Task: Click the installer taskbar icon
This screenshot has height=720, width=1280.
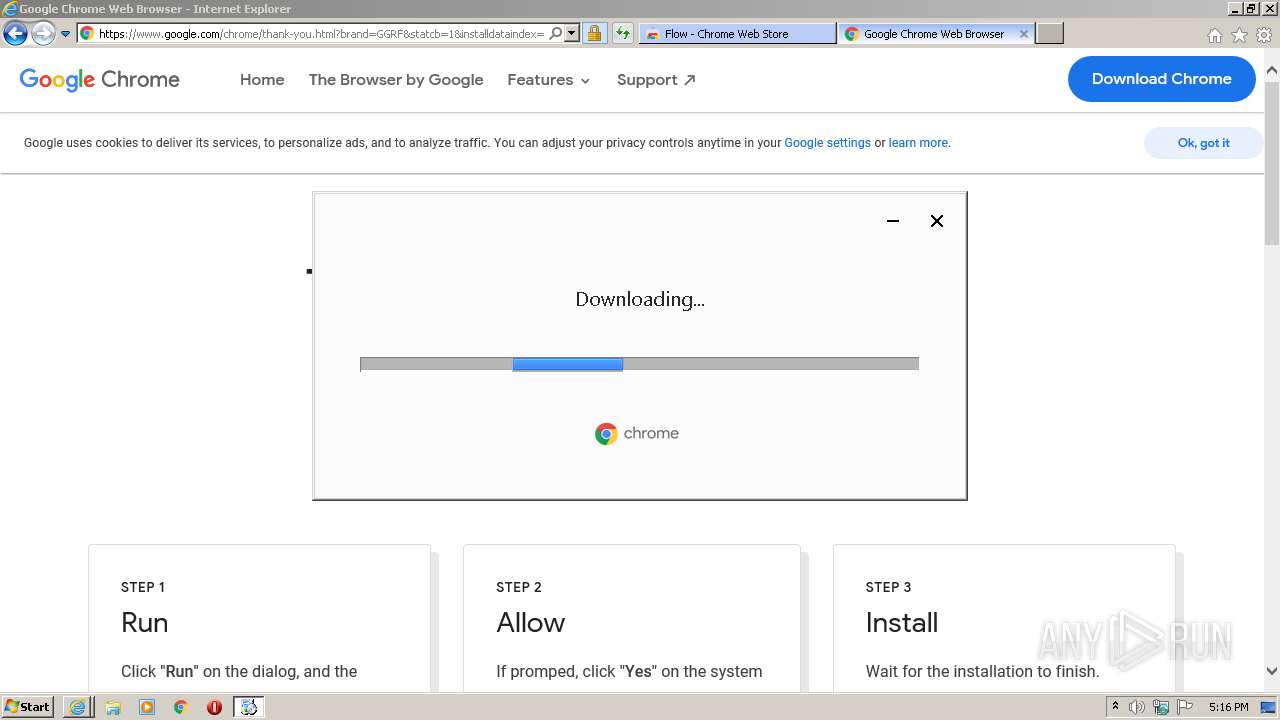Action: click(x=249, y=707)
